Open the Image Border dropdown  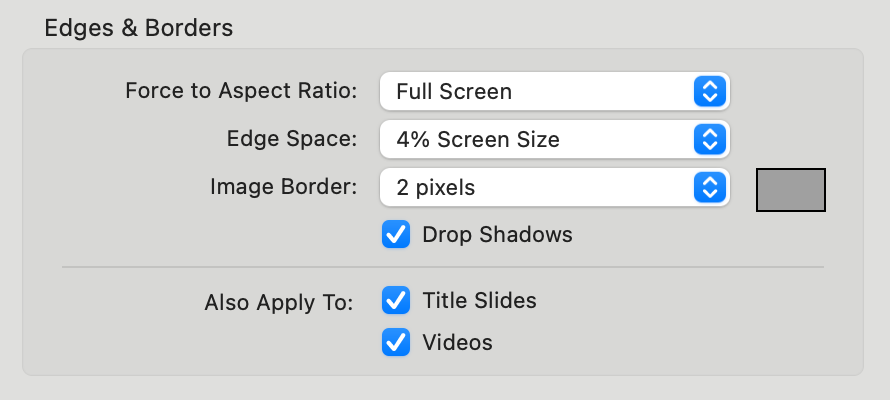click(554, 186)
